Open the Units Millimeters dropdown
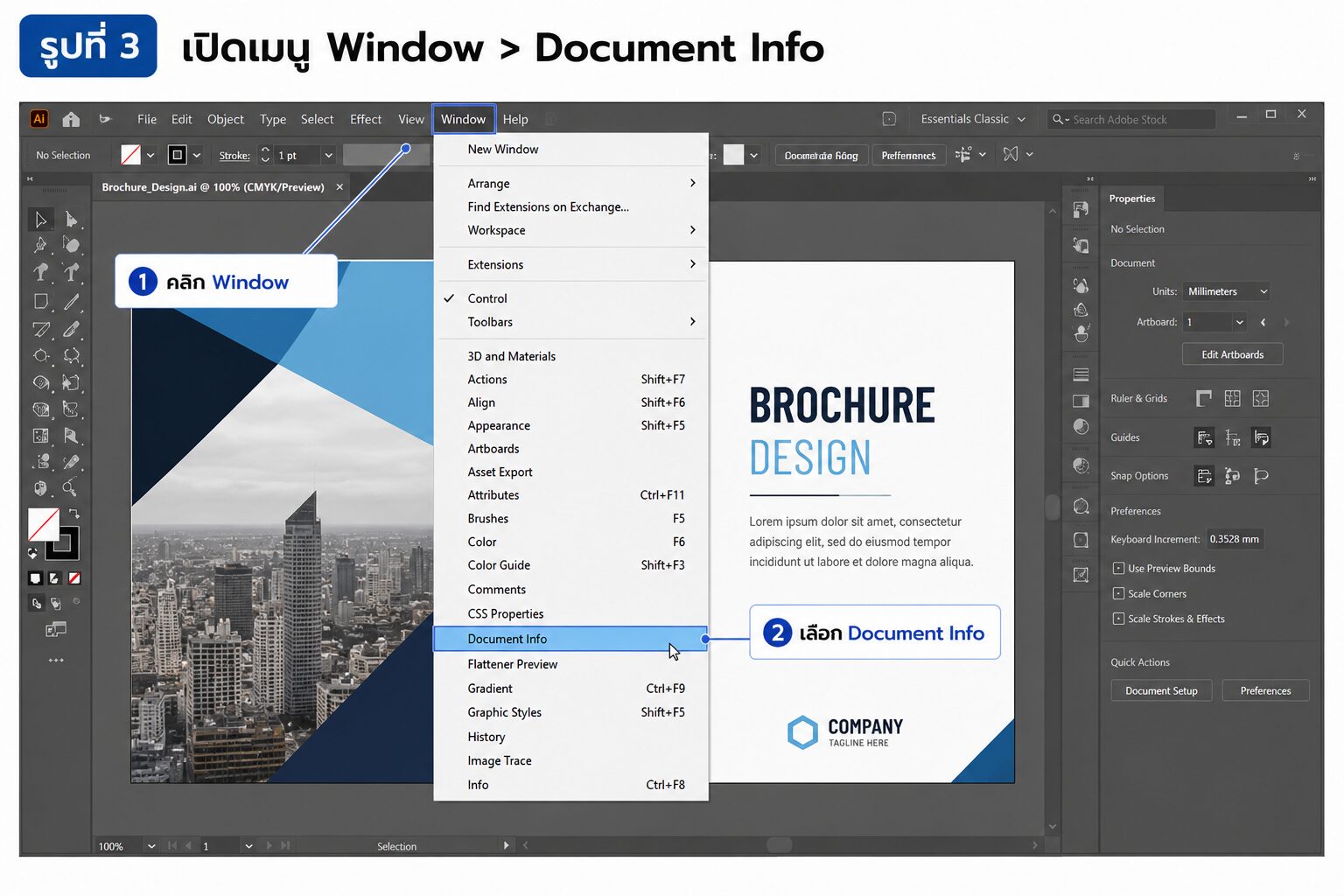Screen dimensions: 1344x896 pyautogui.click(x=1226, y=291)
